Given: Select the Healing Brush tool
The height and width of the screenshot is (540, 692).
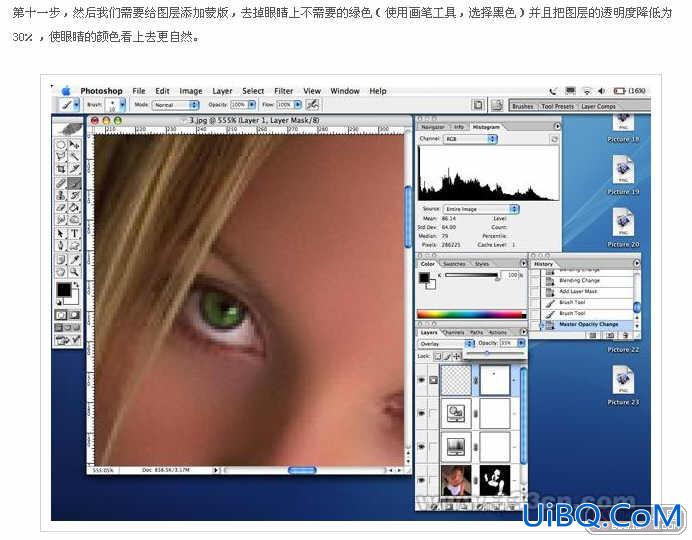Looking at the screenshot, I should coord(61,183).
